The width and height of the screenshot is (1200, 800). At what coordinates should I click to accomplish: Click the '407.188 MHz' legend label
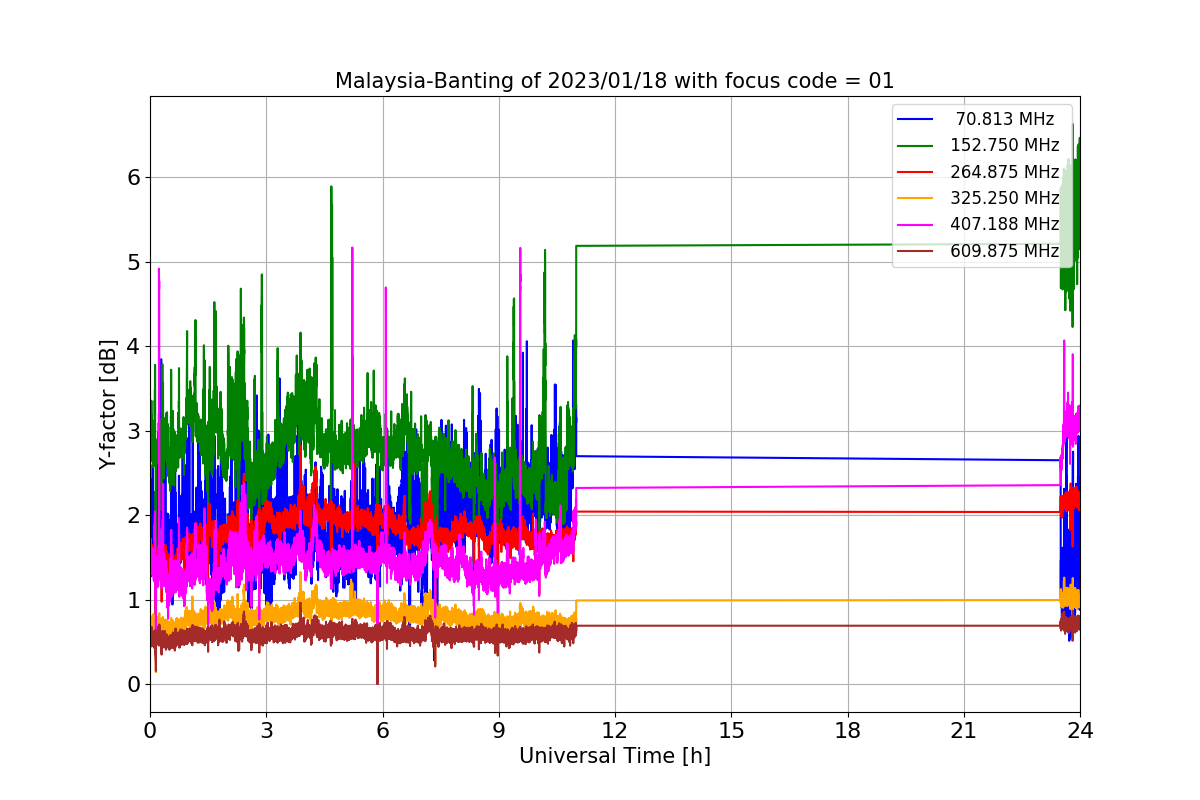pos(1005,224)
